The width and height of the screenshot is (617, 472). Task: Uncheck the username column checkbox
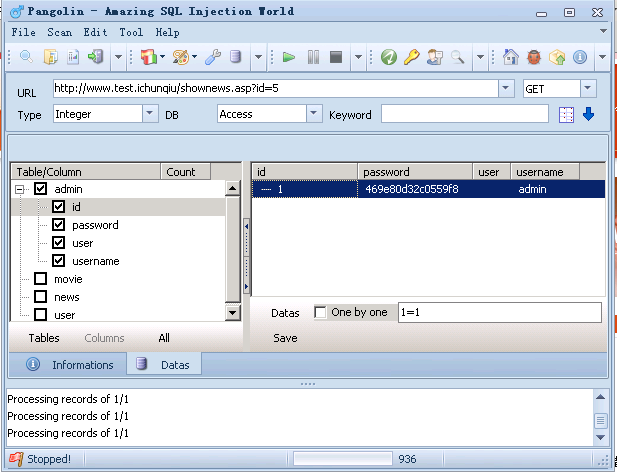tap(59, 260)
